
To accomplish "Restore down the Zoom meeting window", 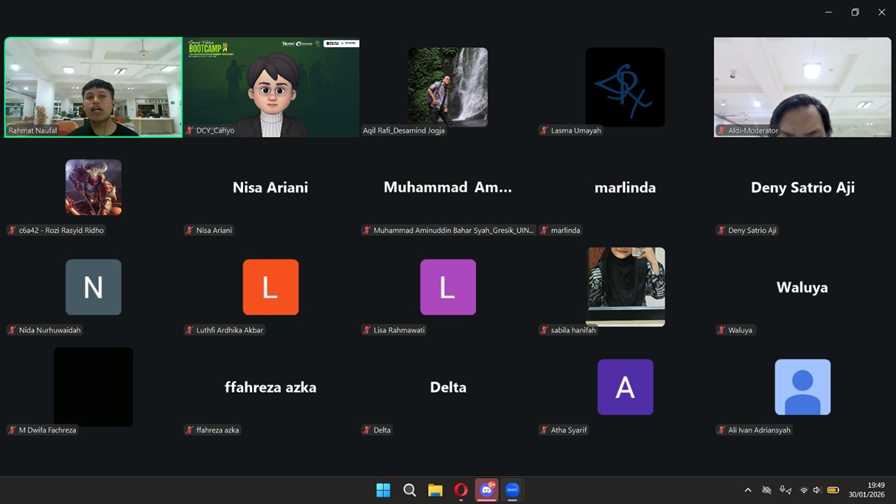I will (855, 12).
